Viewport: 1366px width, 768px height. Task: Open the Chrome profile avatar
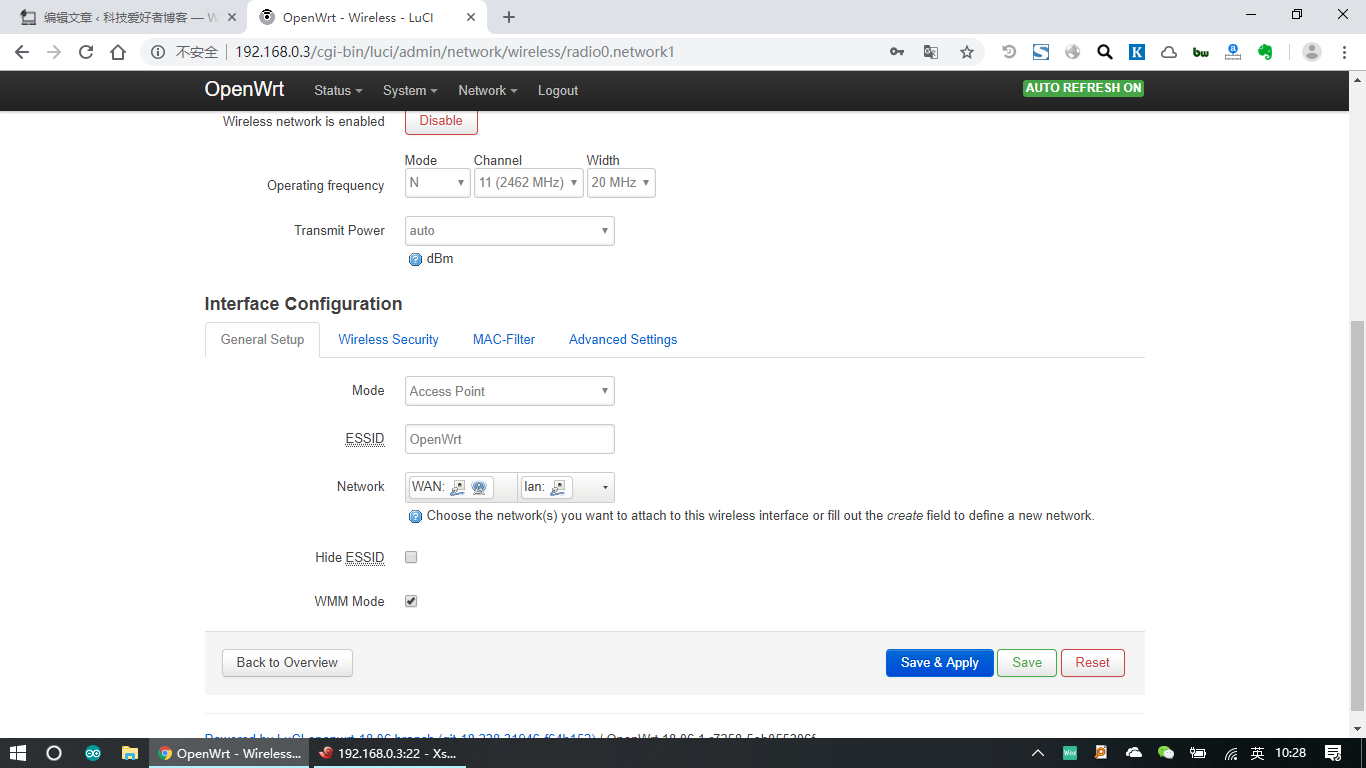pyautogui.click(x=1312, y=52)
